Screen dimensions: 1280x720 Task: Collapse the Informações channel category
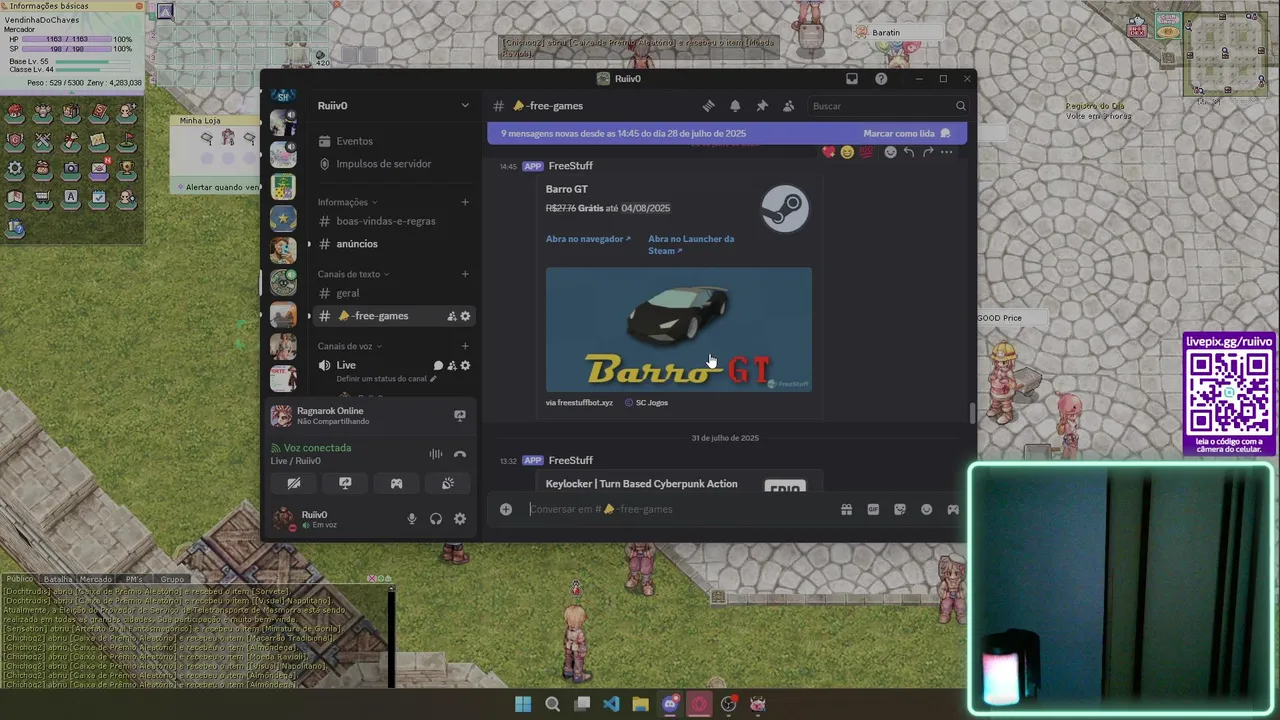[346, 202]
